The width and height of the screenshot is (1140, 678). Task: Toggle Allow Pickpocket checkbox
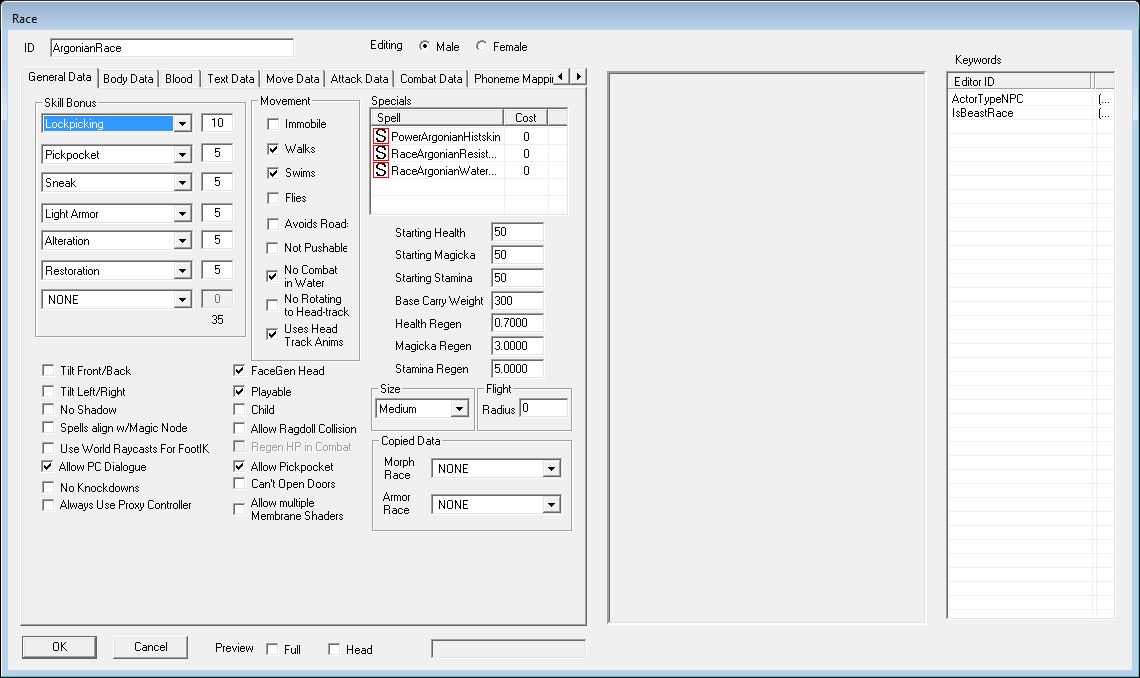point(238,466)
